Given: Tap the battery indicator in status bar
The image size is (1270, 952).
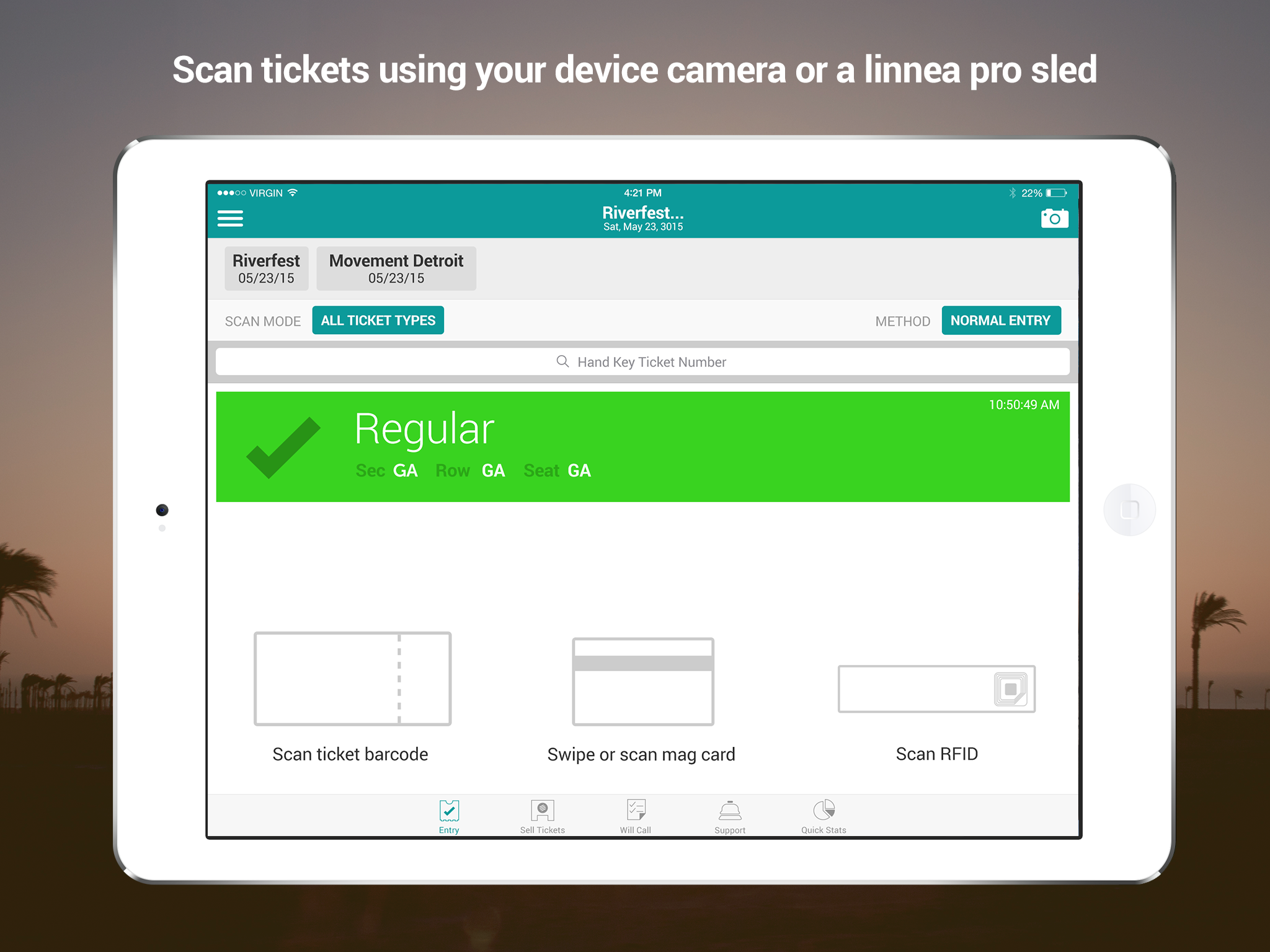Looking at the screenshot, I should [x=1057, y=193].
